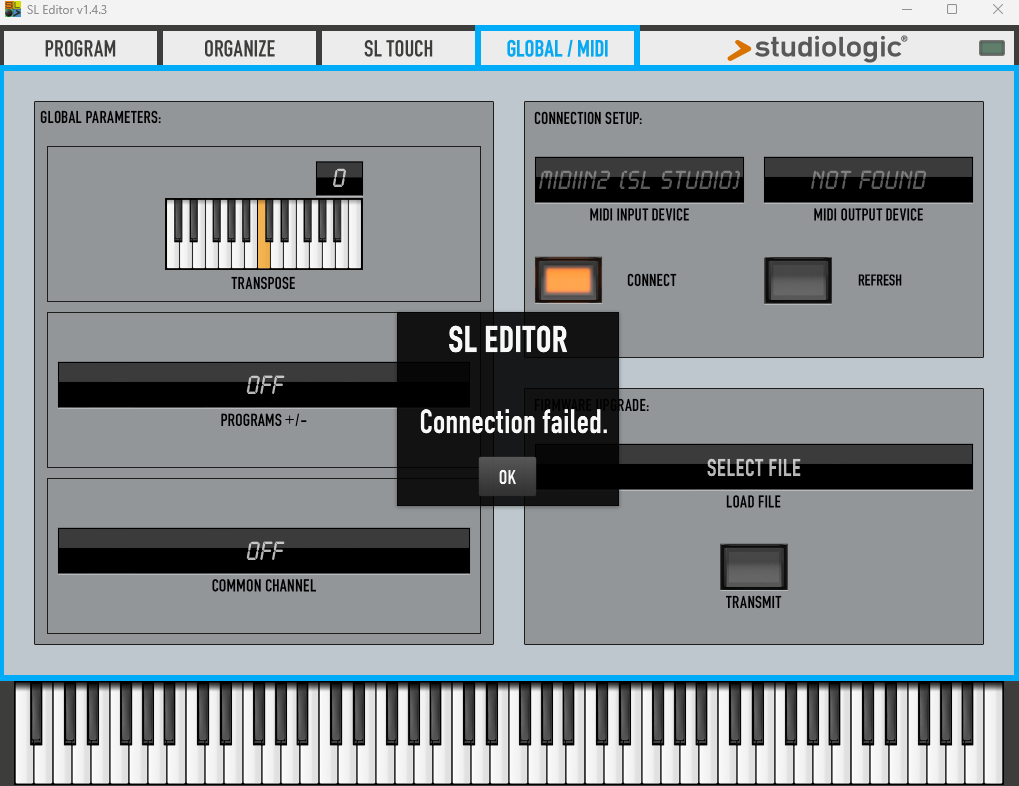Switch to the PROGRAM tab

tap(80, 49)
